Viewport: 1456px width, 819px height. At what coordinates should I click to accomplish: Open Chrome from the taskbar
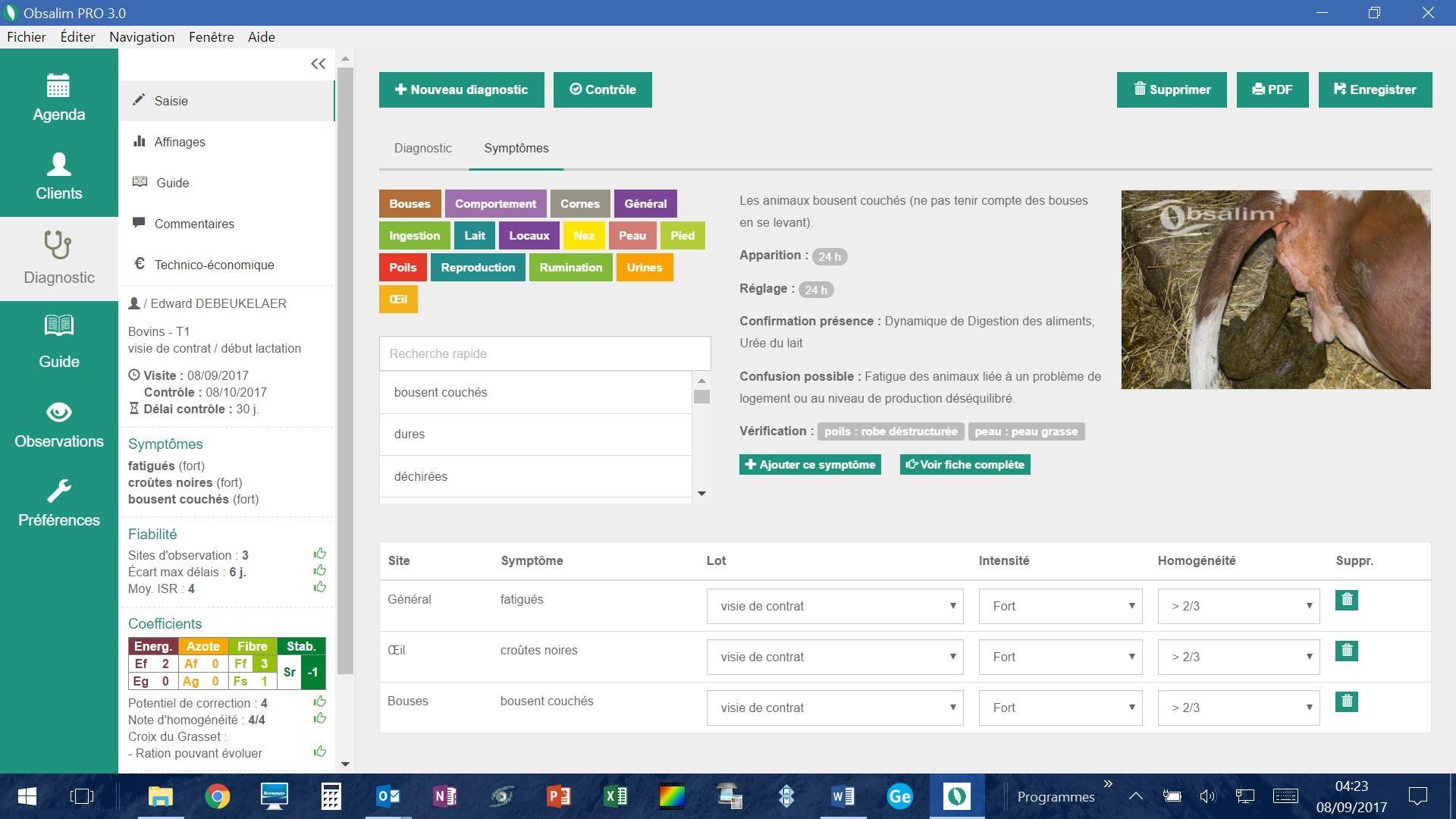pos(218,796)
